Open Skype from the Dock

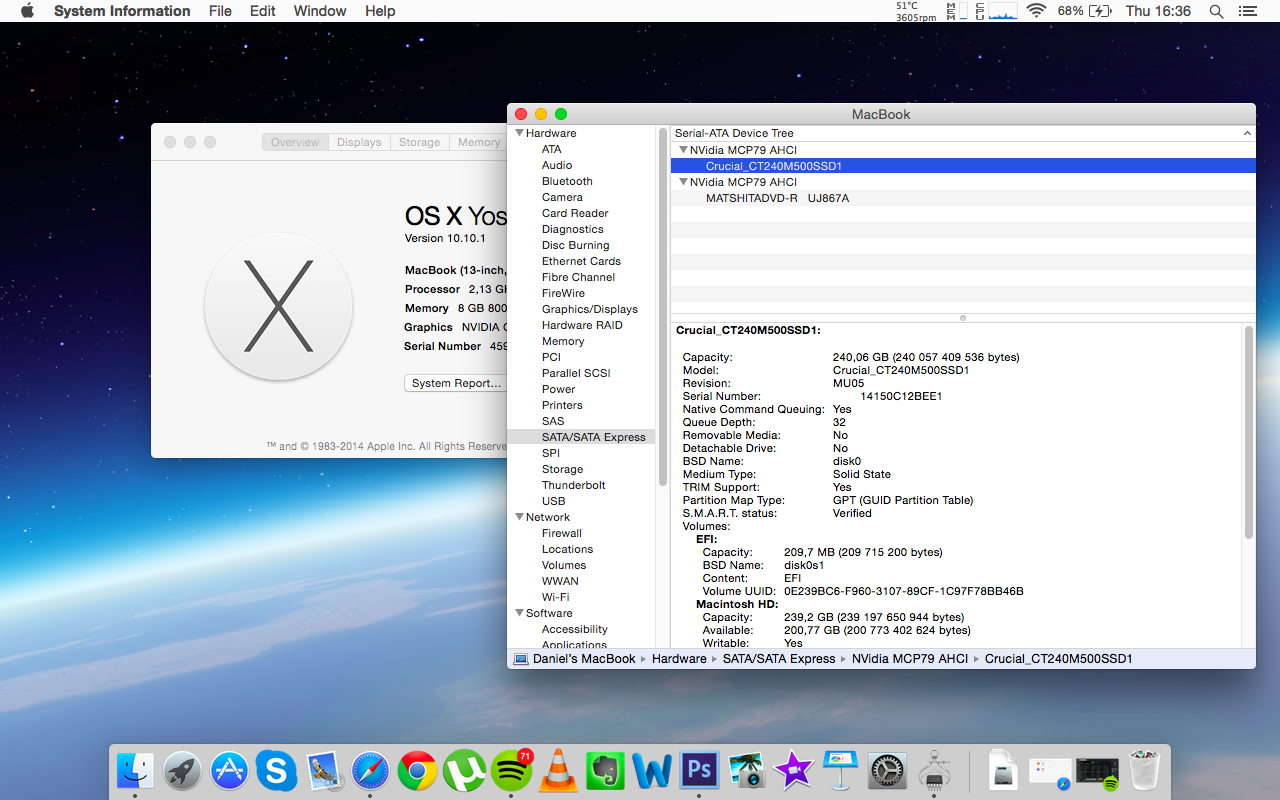click(x=276, y=770)
